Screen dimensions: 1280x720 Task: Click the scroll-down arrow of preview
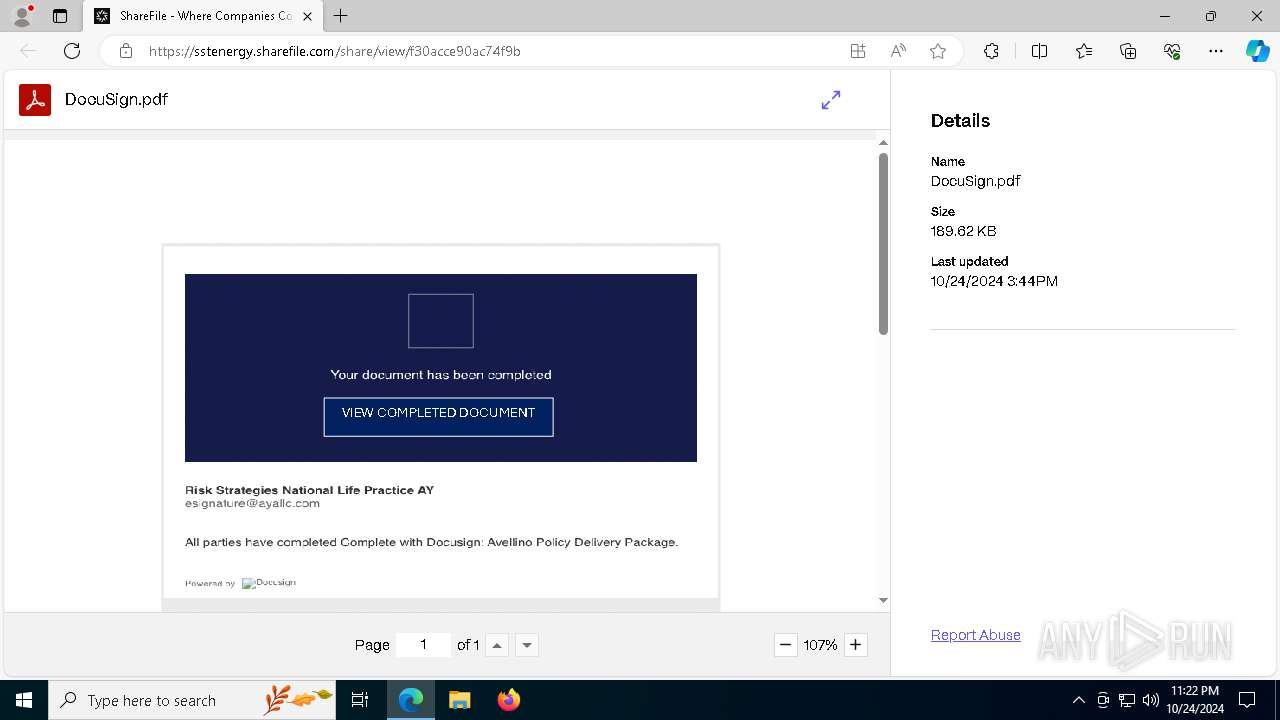[x=883, y=600]
